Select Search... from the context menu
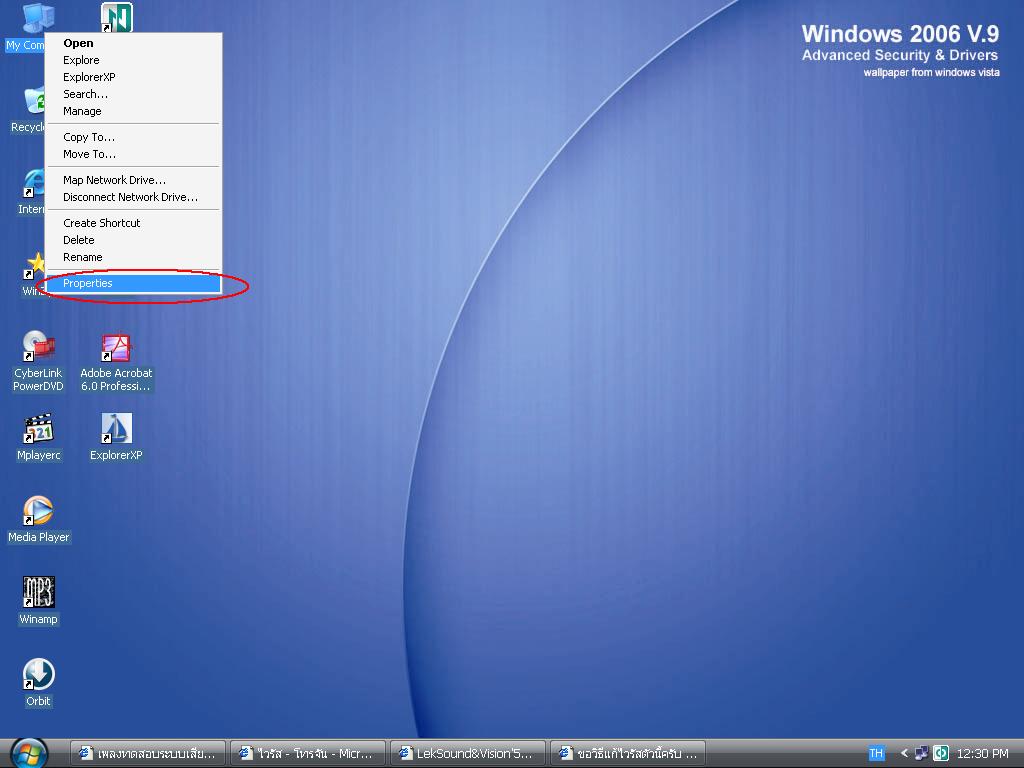 tap(133, 94)
